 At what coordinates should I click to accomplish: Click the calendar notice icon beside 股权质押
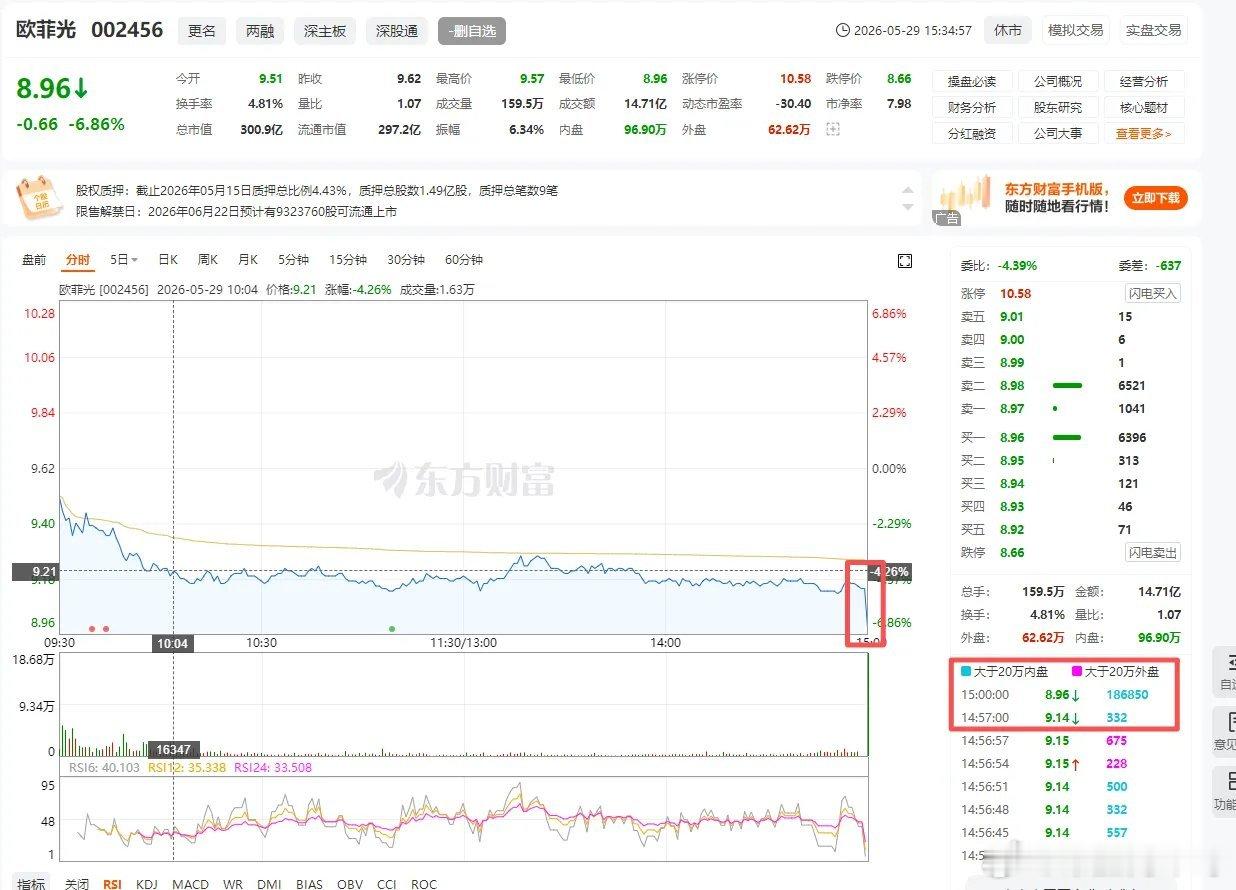click(39, 197)
